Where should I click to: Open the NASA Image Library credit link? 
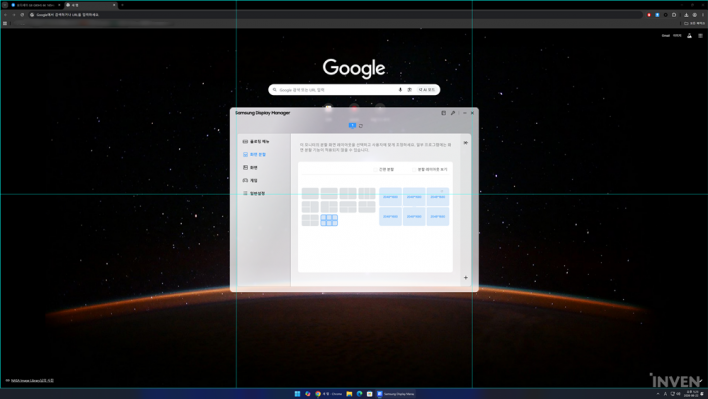click(x=32, y=380)
